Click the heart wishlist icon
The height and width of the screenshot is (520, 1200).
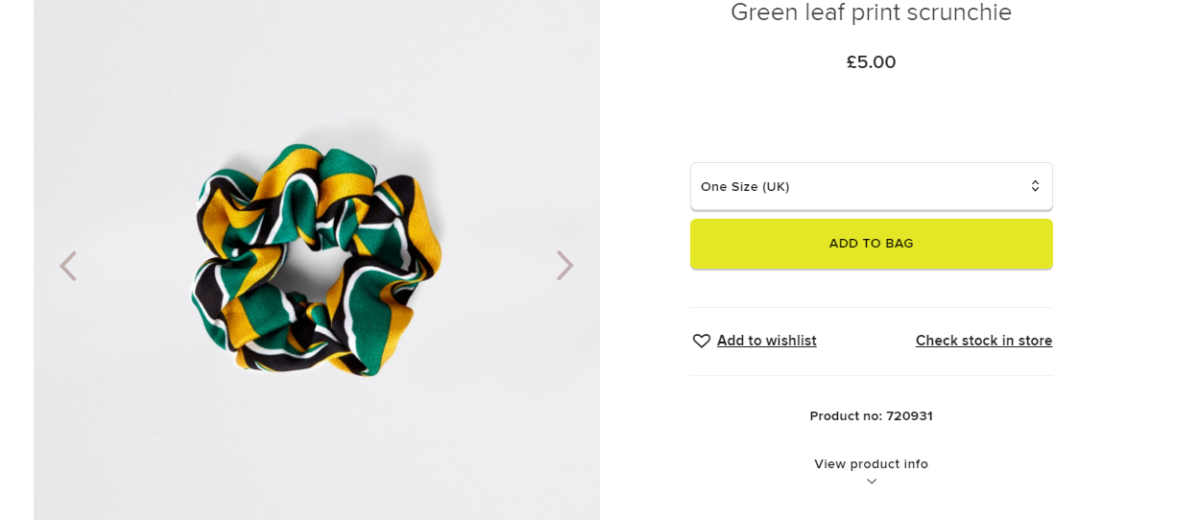tap(701, 341)
